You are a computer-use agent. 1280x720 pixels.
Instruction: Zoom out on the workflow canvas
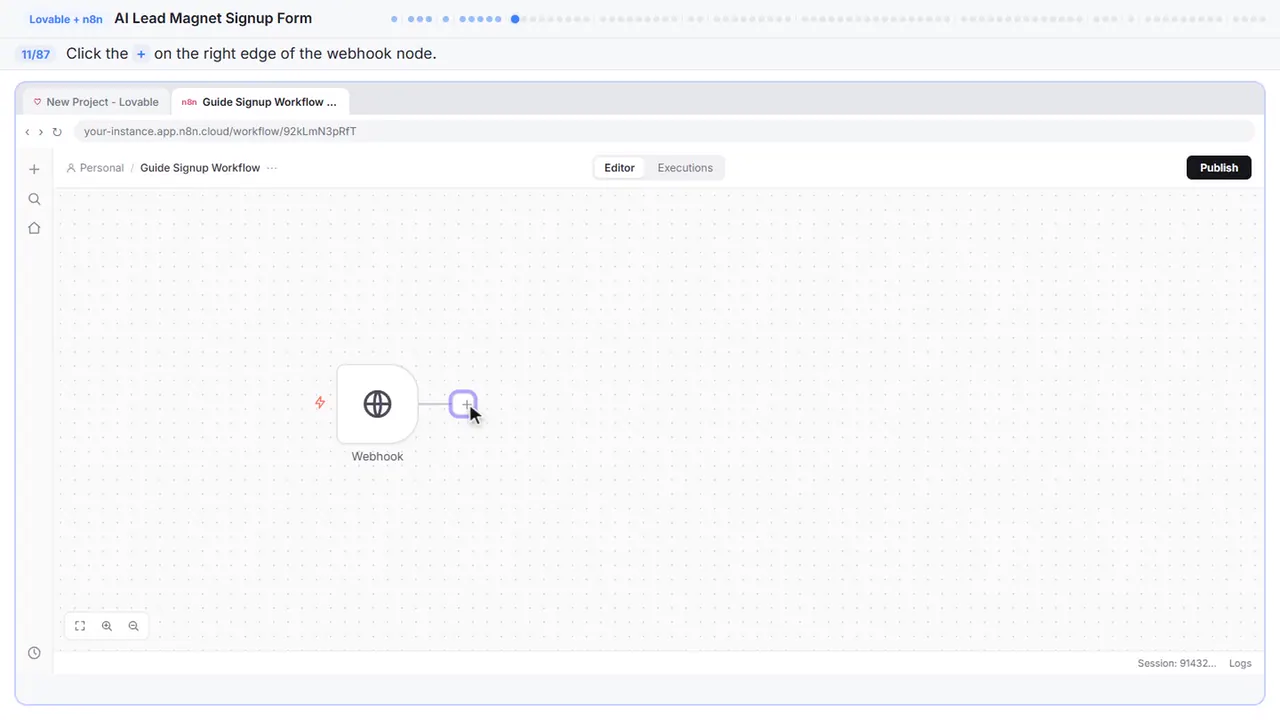pos(134,626)
